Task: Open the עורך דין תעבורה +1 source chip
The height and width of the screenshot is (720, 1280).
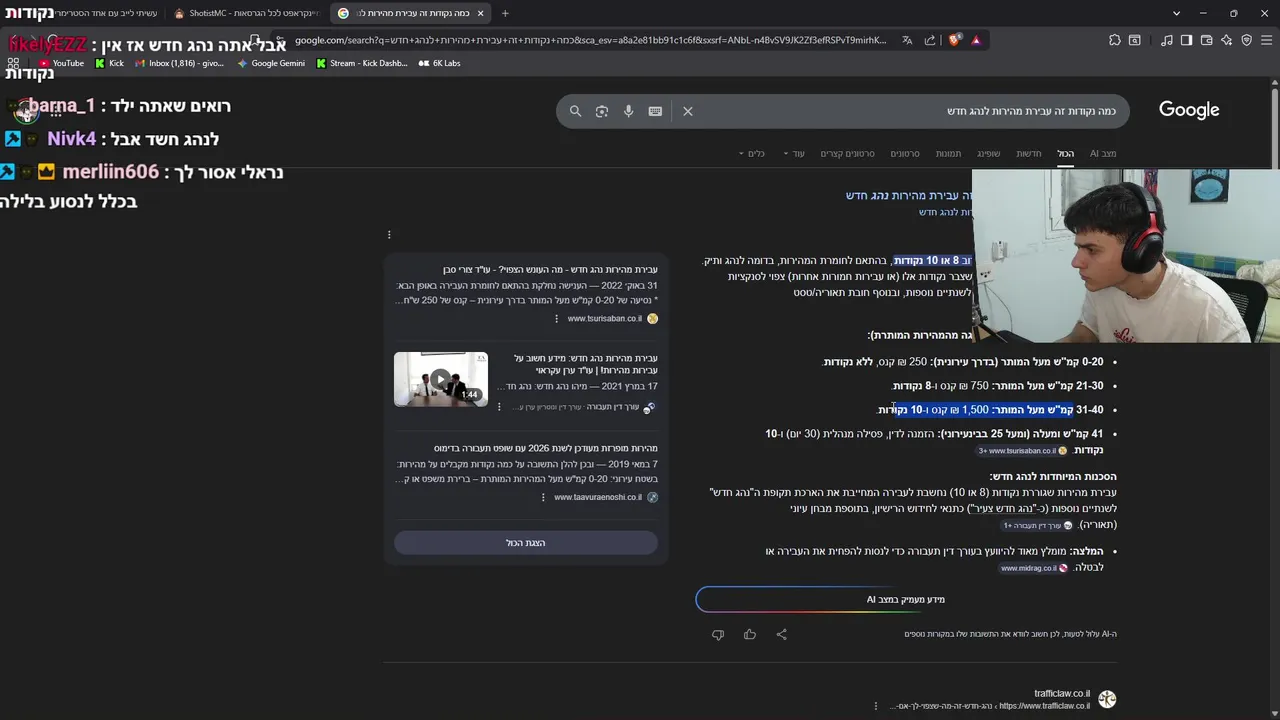Action: coord(1038,525)
